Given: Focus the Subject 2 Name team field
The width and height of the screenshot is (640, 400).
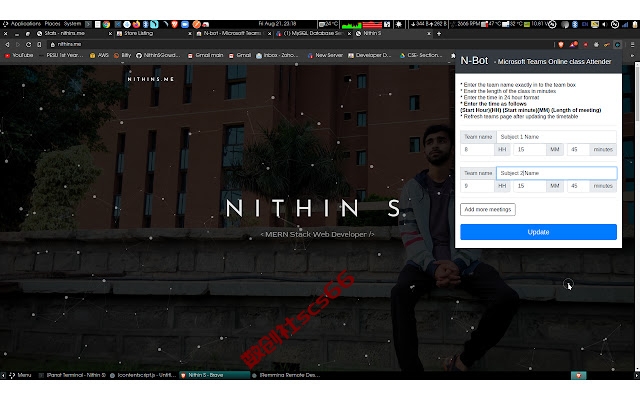Looking at the screenshot, I should 556,173.
